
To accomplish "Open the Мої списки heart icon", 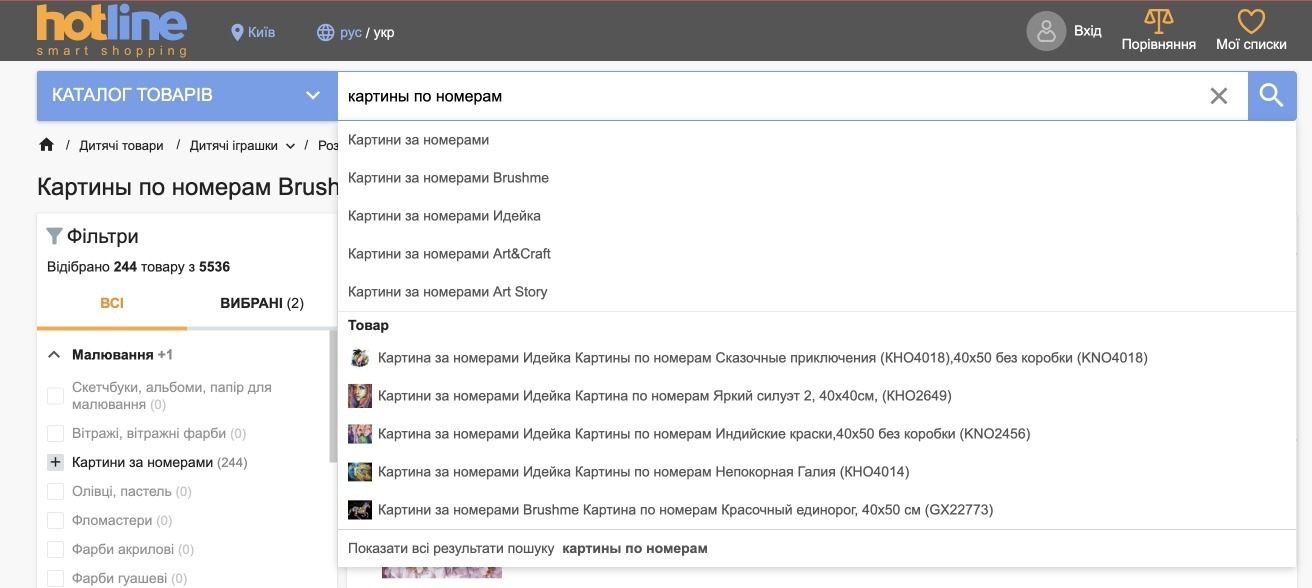I will 1251,21.
